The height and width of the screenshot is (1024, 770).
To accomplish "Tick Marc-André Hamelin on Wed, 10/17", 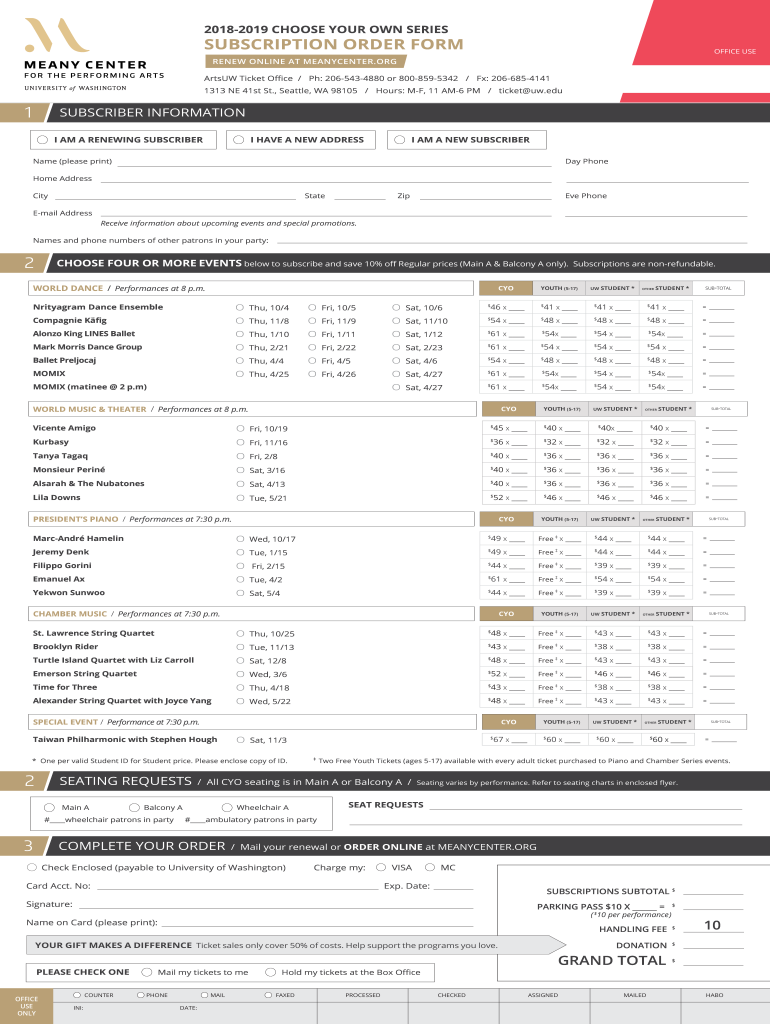I will coord(240,538).
